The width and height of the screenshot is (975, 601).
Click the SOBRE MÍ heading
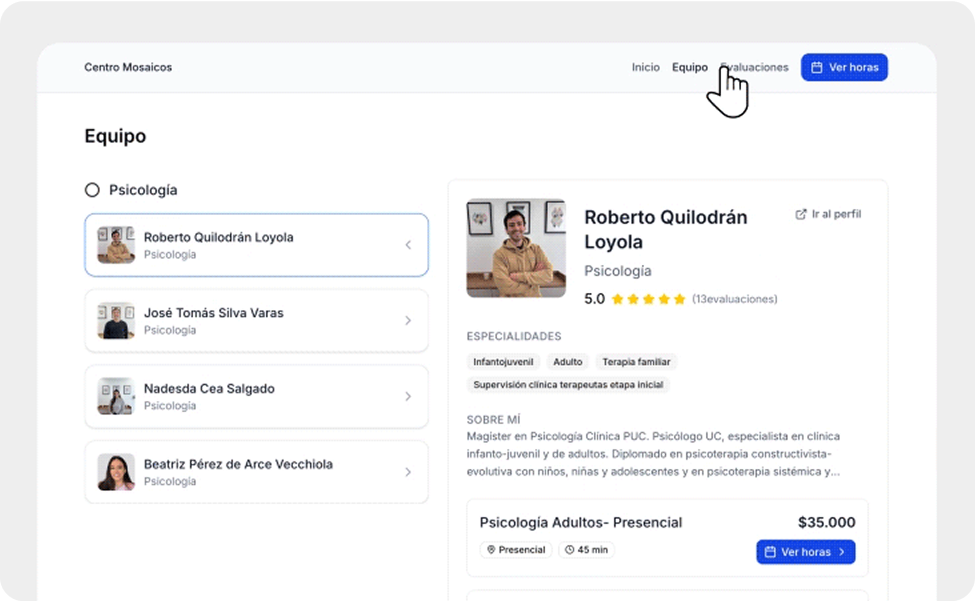pos(493,420)
